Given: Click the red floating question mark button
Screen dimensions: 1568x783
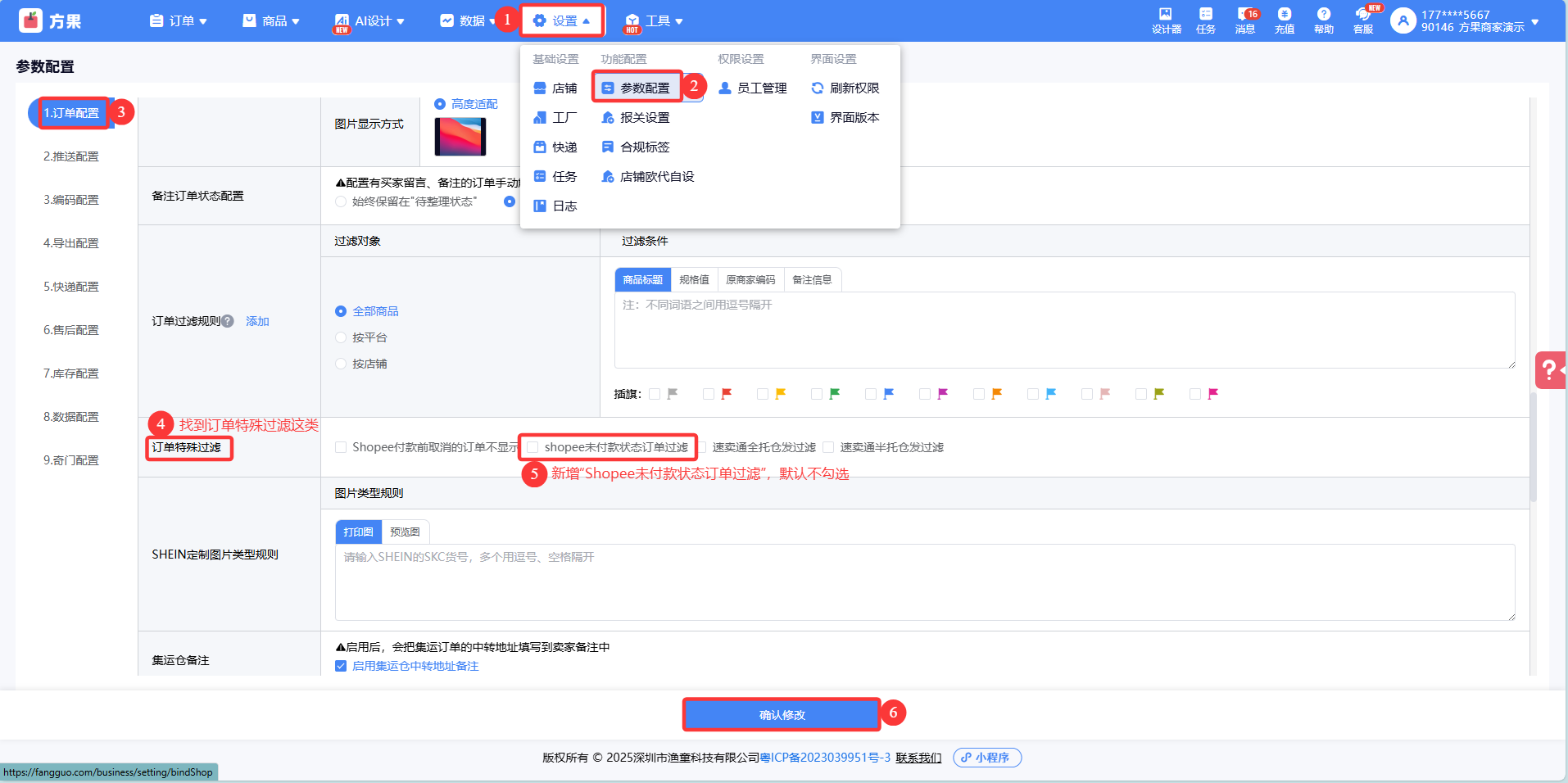Looking at the screenshot, I should coord(1549,370).
